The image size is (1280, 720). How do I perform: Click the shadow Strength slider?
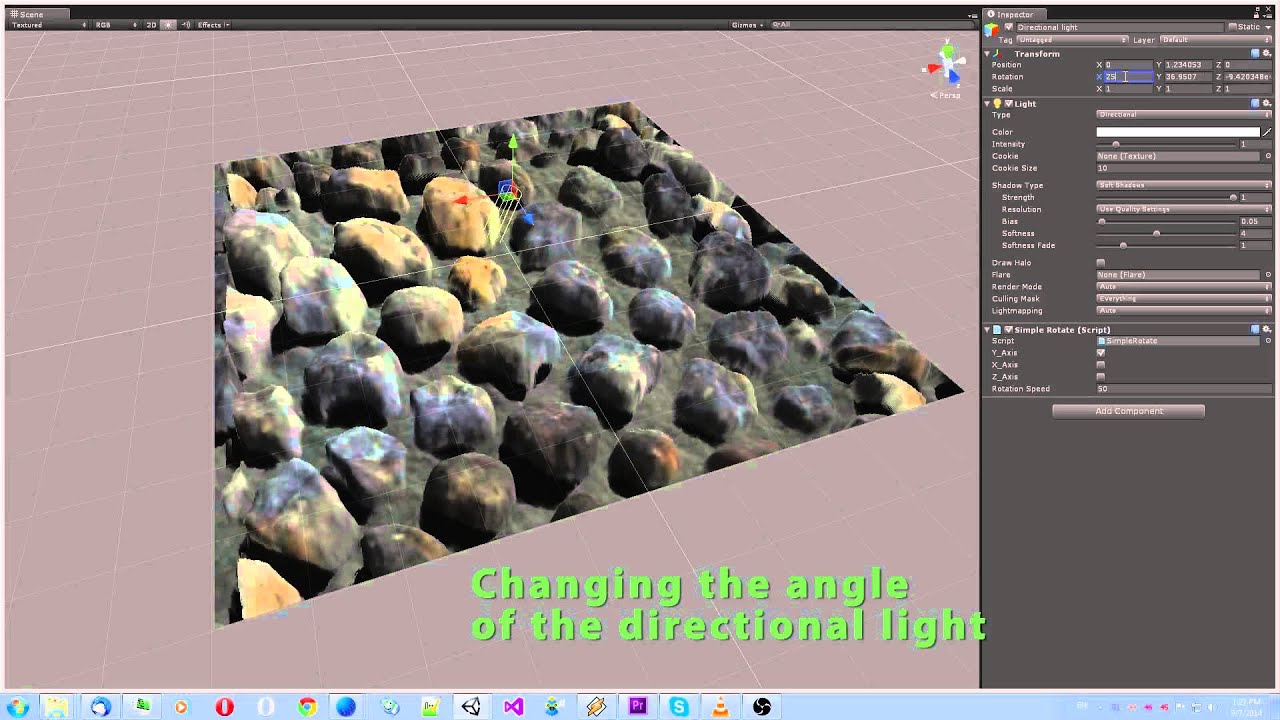pos(1167,197)
